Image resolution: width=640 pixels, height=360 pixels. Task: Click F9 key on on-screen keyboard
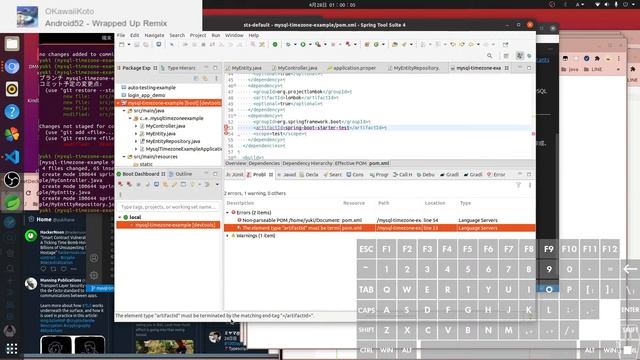coord(549,249)
